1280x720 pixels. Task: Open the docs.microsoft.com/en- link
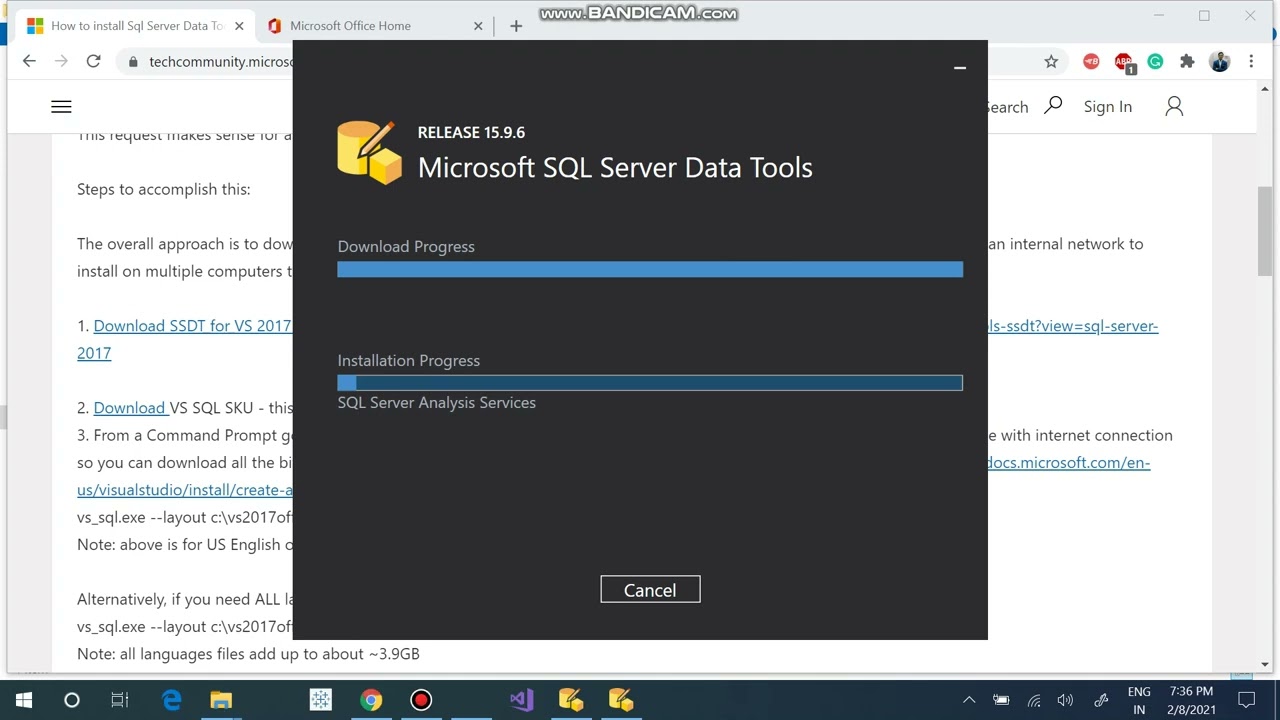pyautogui.click(x=1069, y=463)
